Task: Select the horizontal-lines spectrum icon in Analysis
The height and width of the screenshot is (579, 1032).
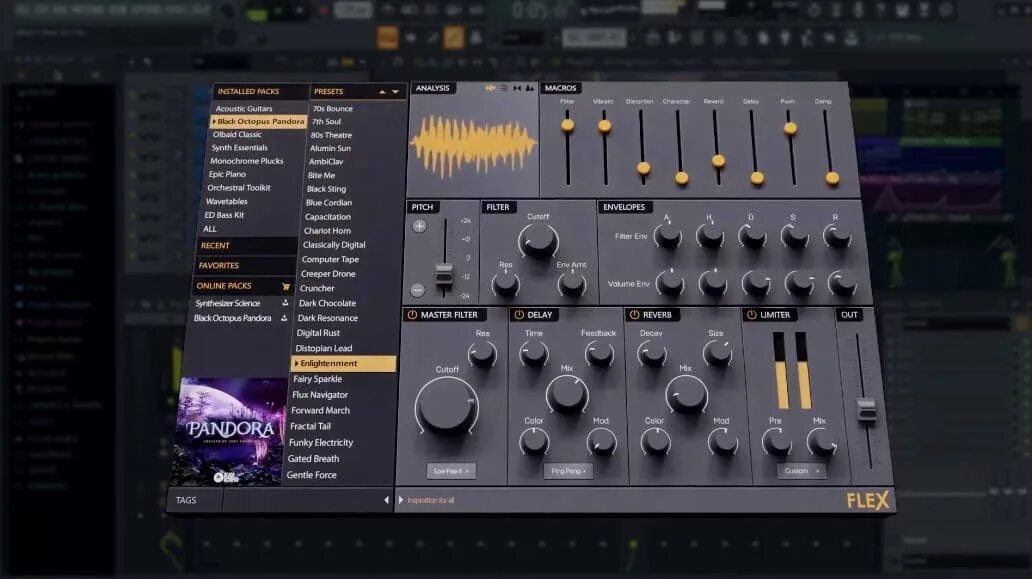Action: [504, 88]
